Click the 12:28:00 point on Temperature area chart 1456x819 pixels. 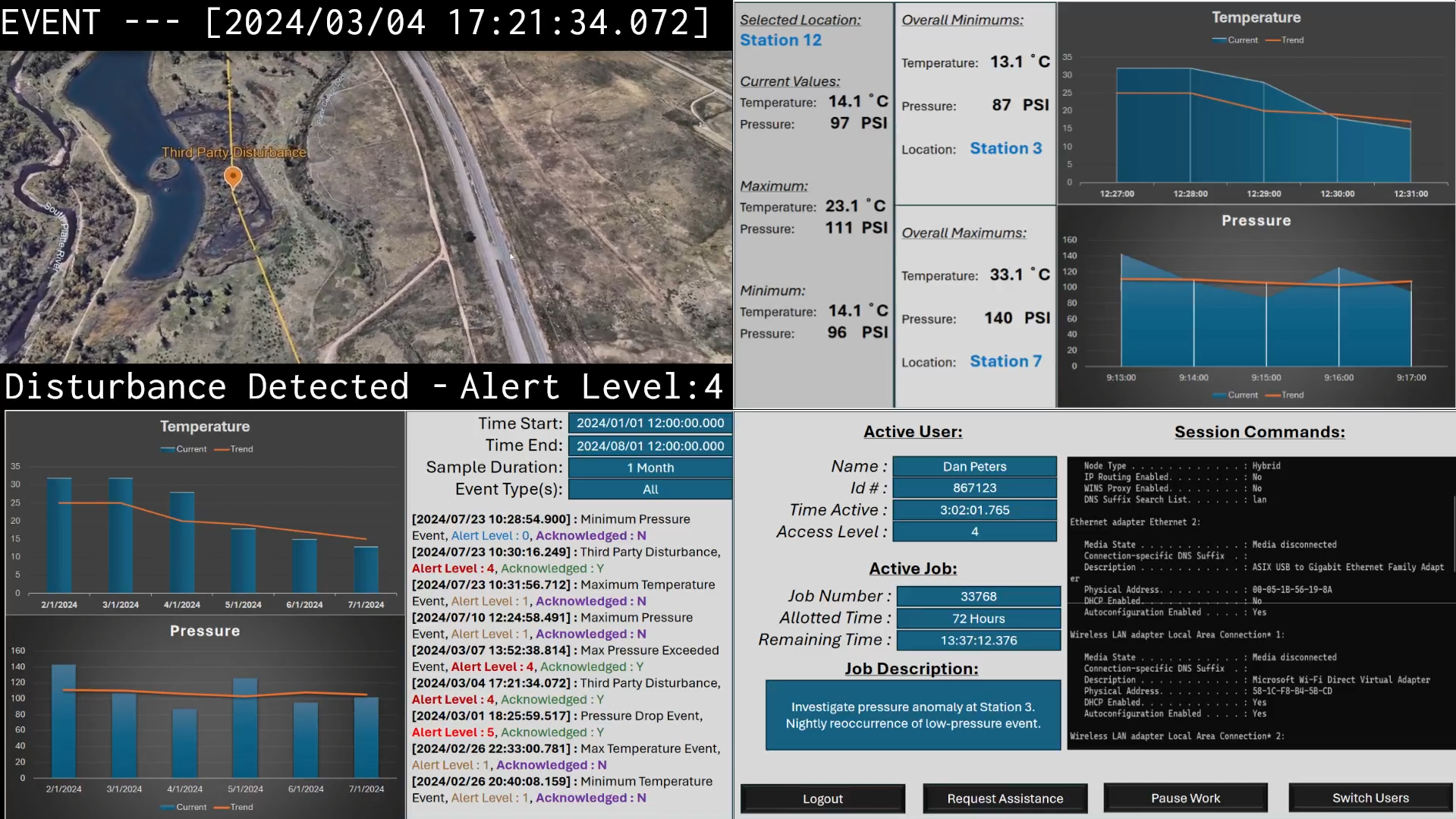coord(1190,68)
